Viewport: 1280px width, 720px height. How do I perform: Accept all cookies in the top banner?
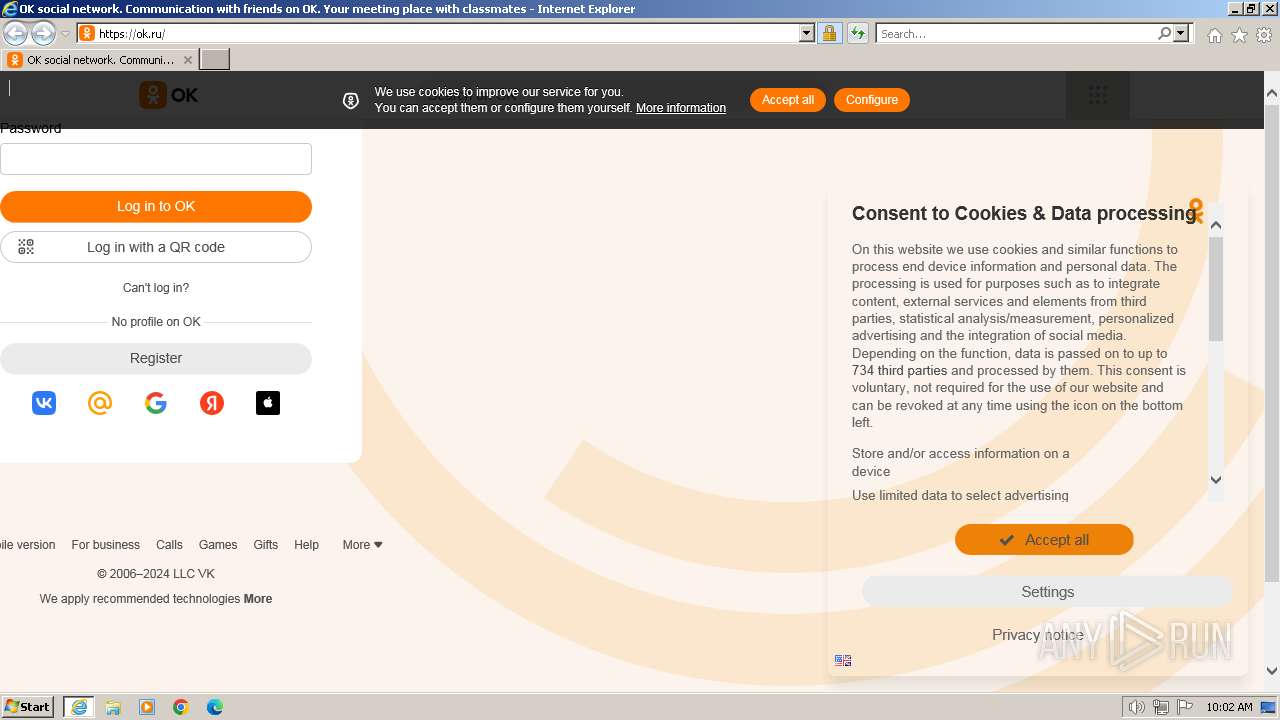(788, 100)
